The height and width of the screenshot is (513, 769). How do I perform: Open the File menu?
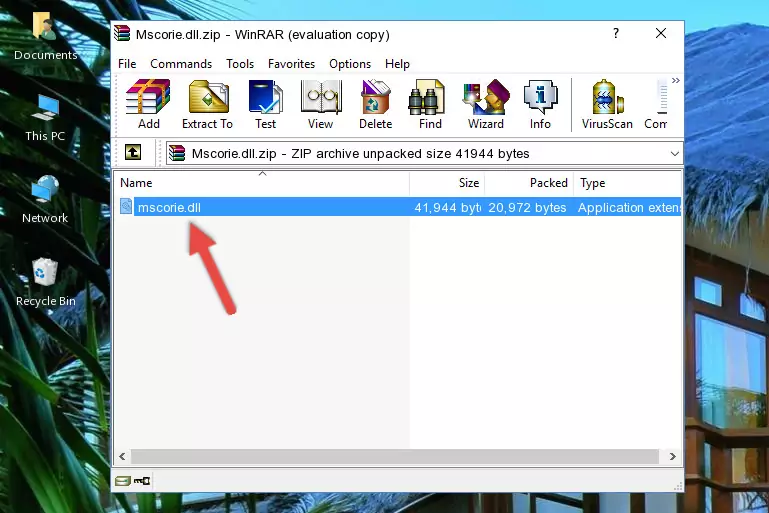127,64
